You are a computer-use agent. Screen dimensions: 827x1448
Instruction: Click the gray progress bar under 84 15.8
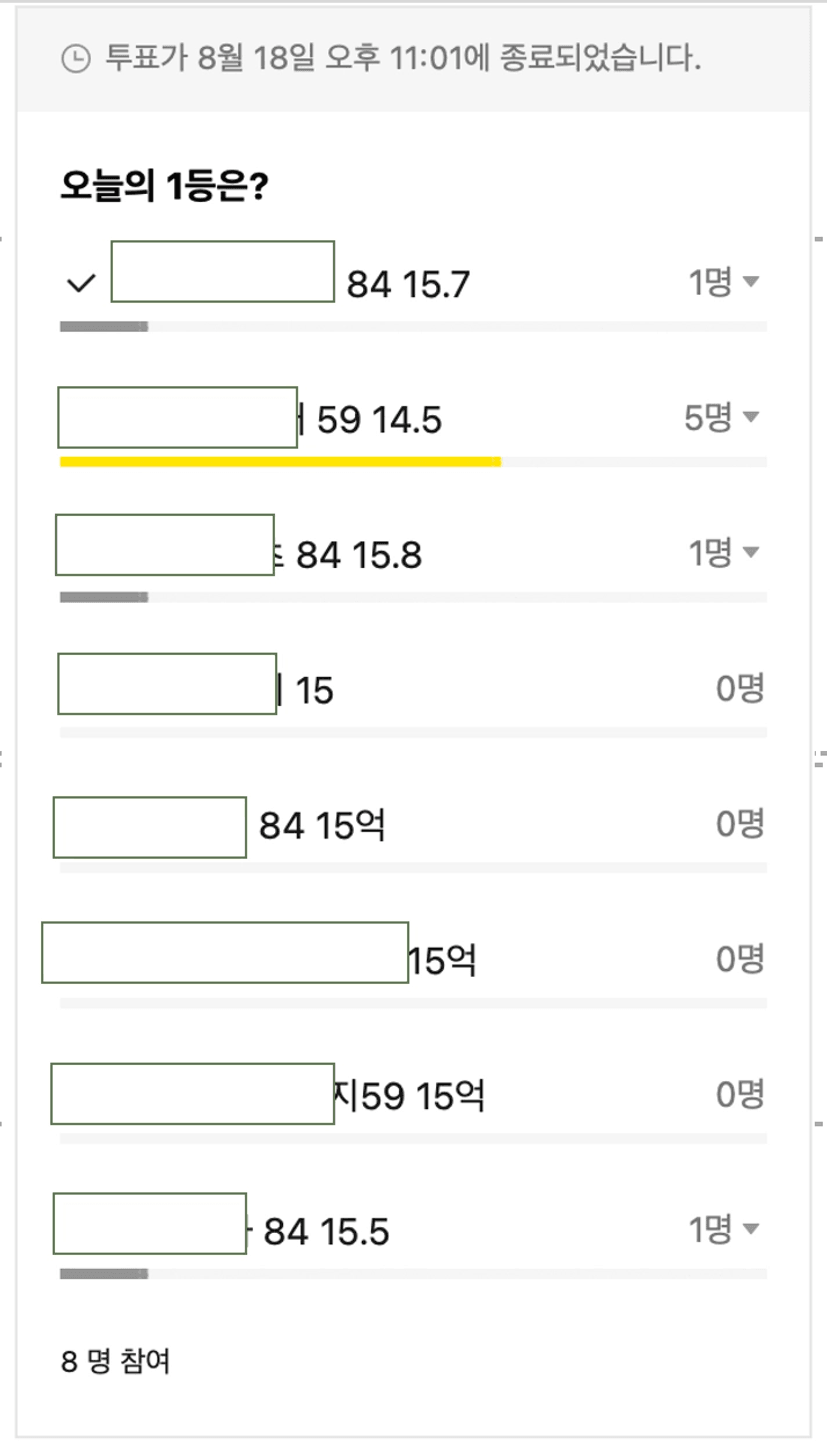click(104, 597)
